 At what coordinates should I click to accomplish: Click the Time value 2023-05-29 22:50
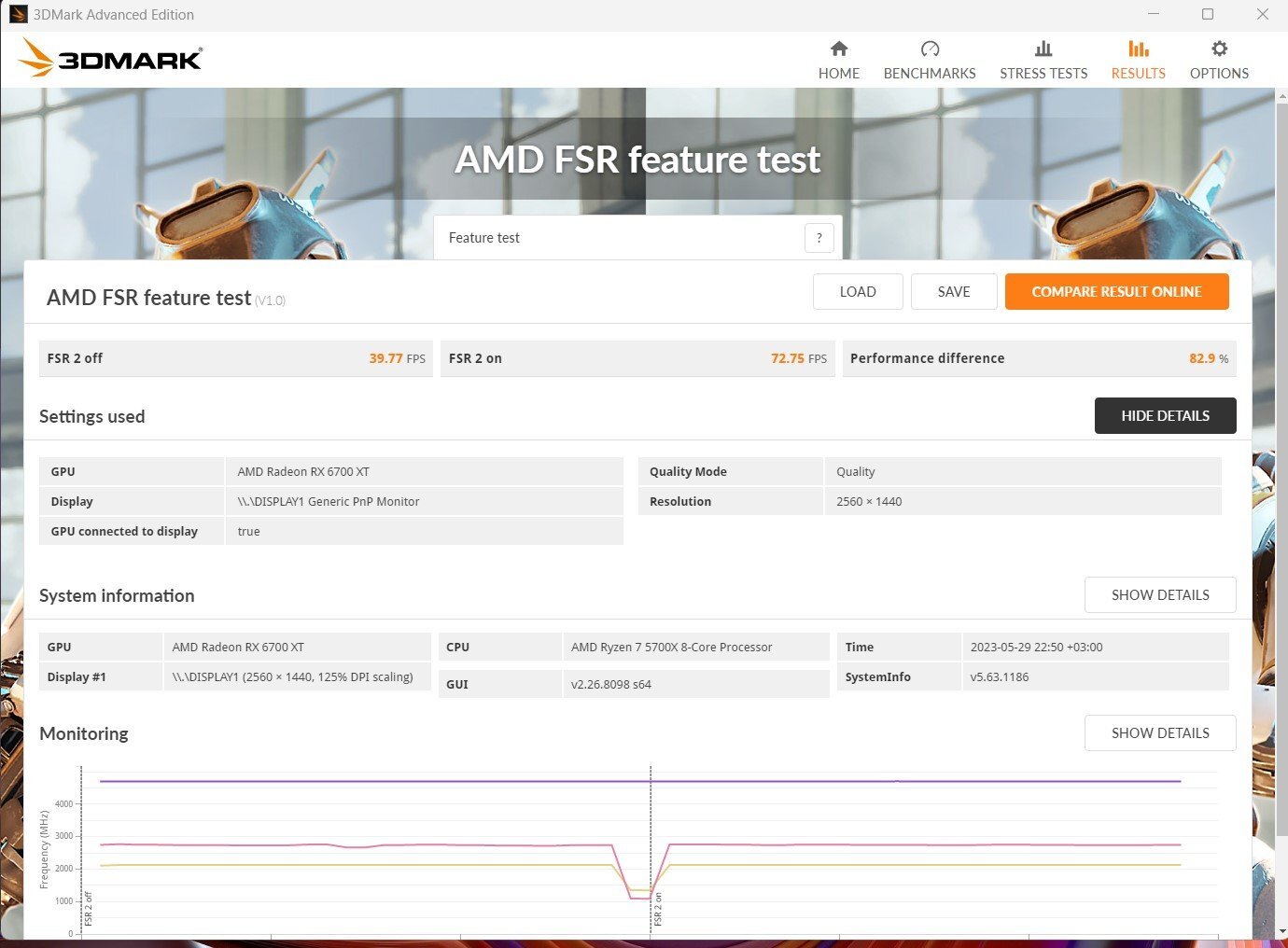(x=1036, y=647)
